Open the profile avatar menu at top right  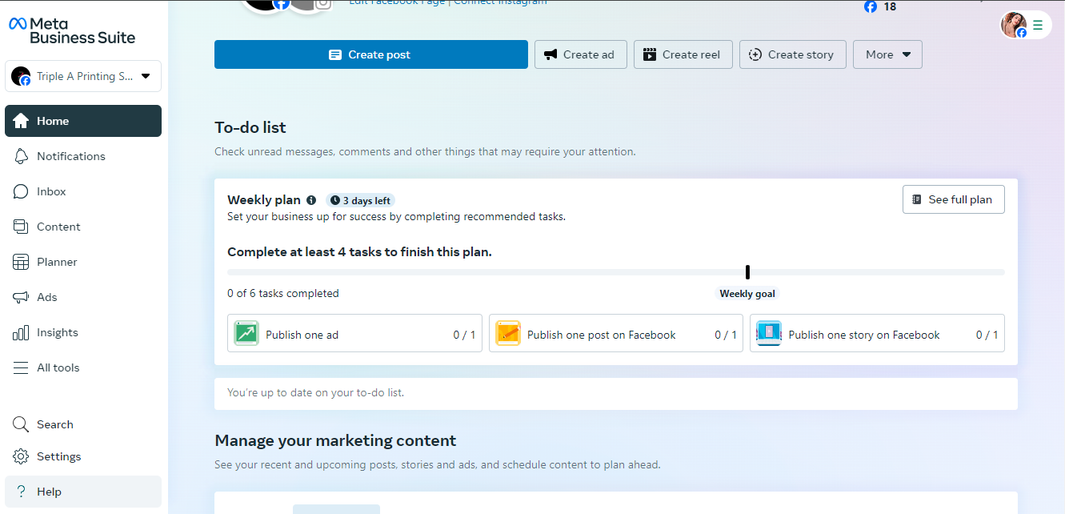tap(1026, 25)
